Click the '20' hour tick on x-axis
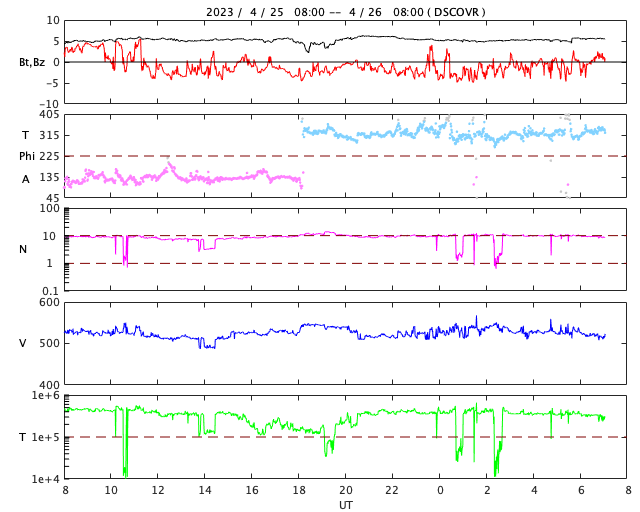 346,490
